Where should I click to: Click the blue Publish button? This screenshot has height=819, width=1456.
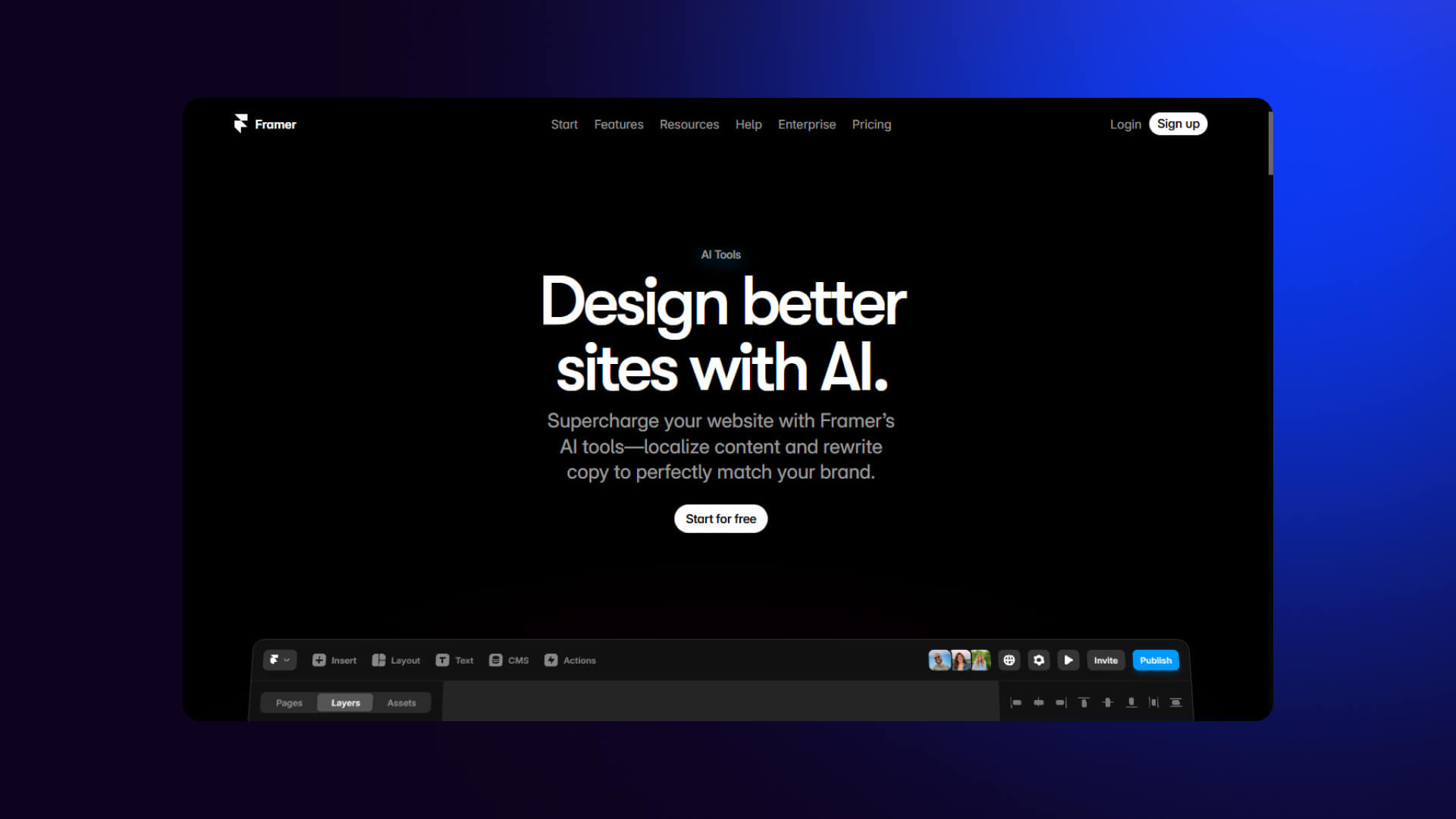coord(1155,660)
